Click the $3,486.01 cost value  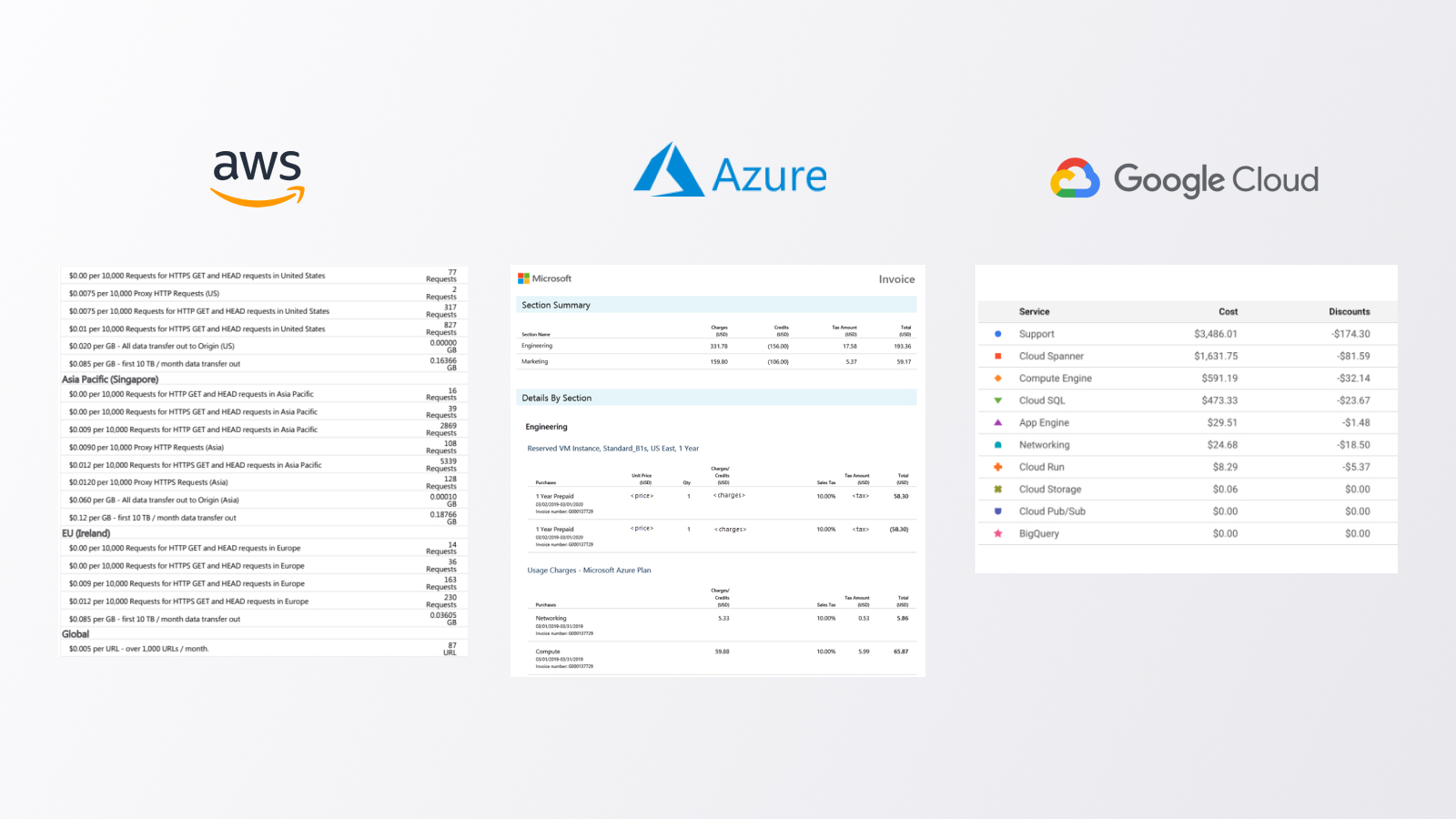(1216, 334)
